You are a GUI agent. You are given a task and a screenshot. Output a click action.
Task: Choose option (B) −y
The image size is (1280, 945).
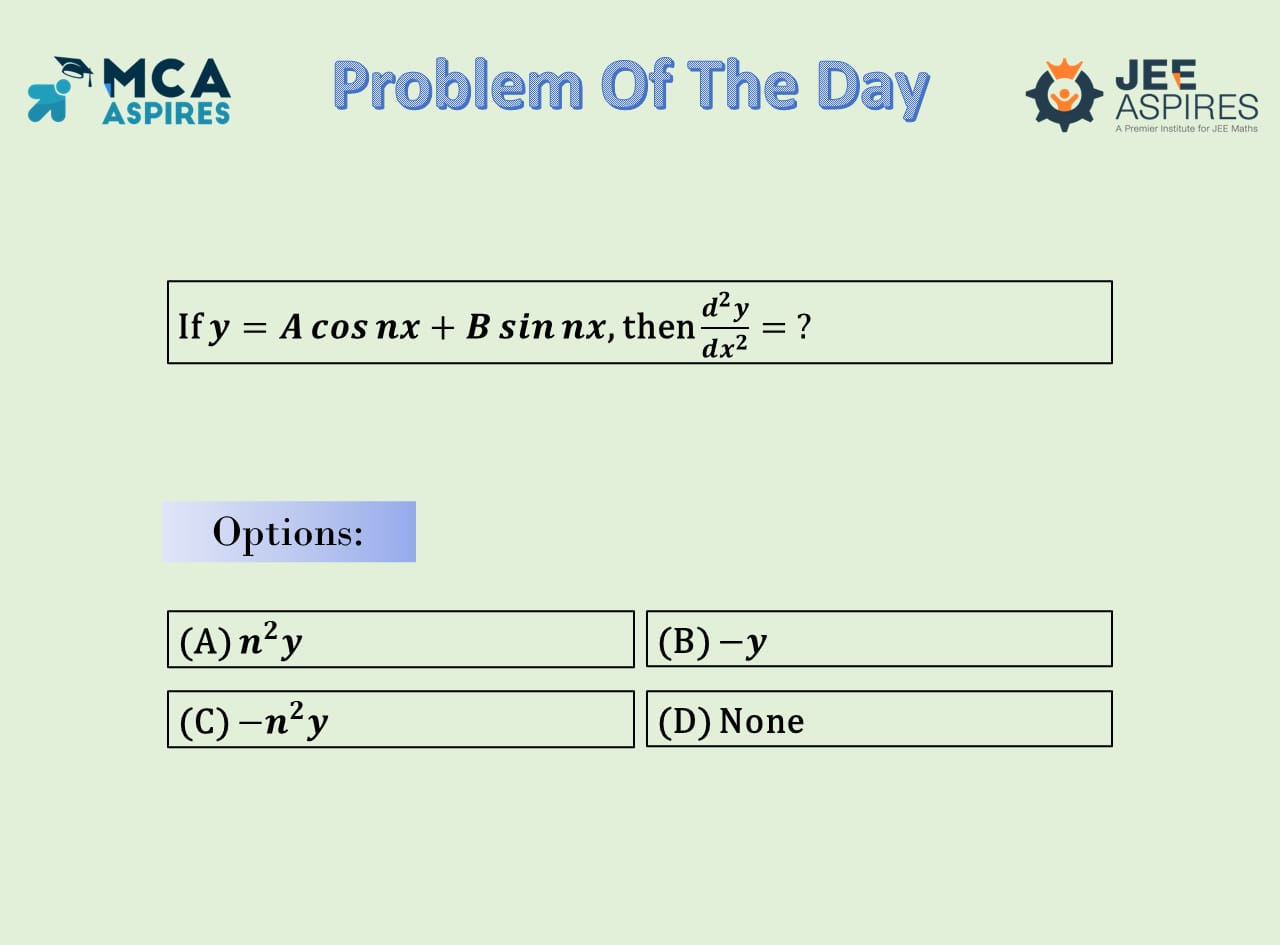click(x=879, y=639)
